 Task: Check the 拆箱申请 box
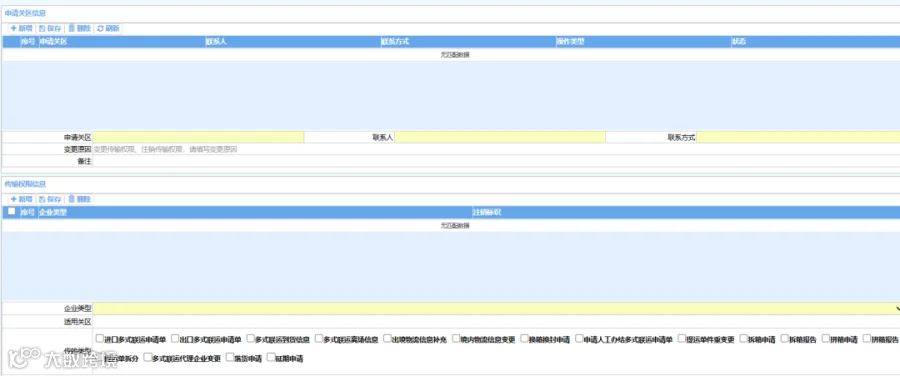pos(743,339)
